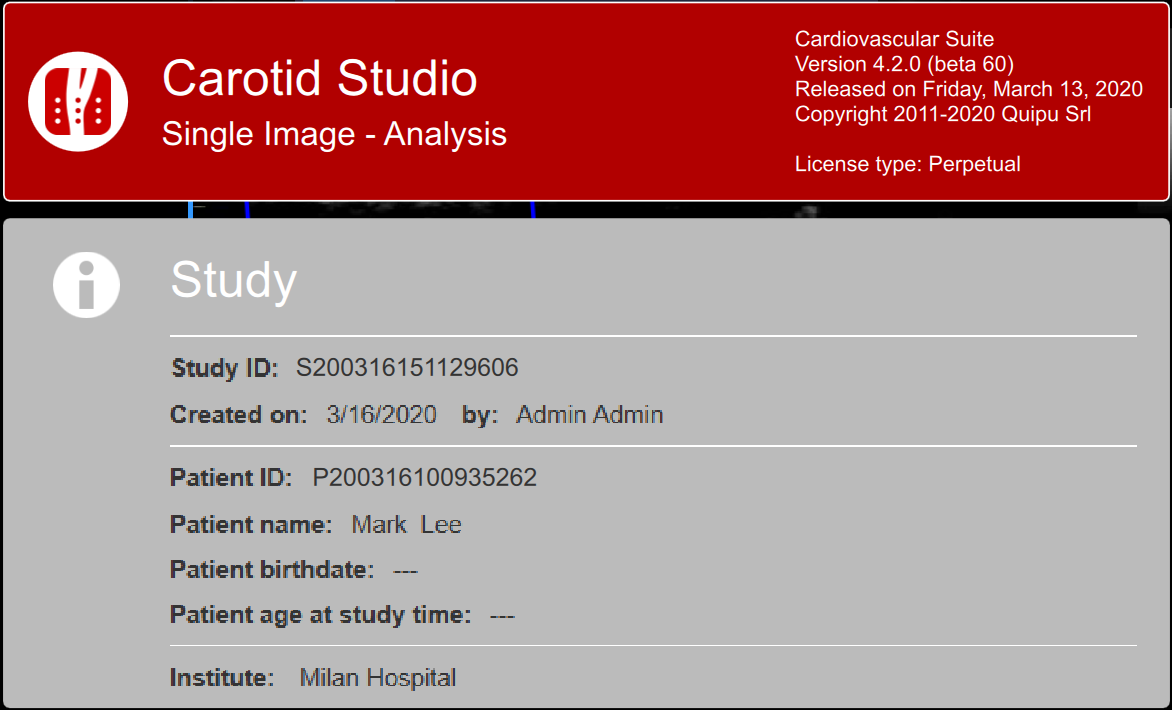The image size is (1172, 710).
Task: Click the License type: Perpetual line
Action: pyautogui.click(x=907, y=164)
